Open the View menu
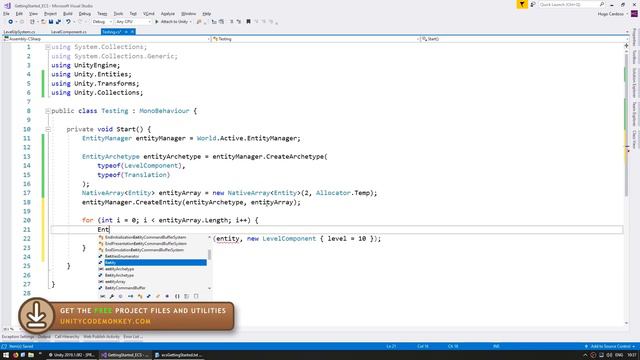This screenshot has width=640, height=360. [x=33, y=13]
